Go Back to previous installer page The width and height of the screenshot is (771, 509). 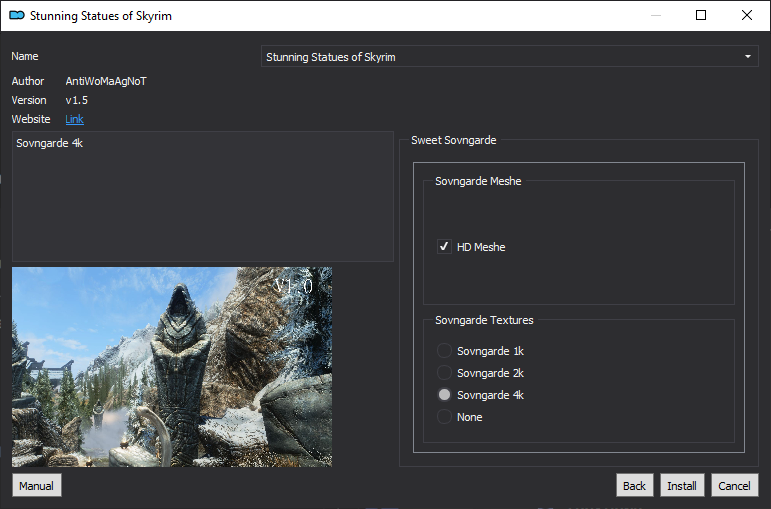click(x=634, y=485)
